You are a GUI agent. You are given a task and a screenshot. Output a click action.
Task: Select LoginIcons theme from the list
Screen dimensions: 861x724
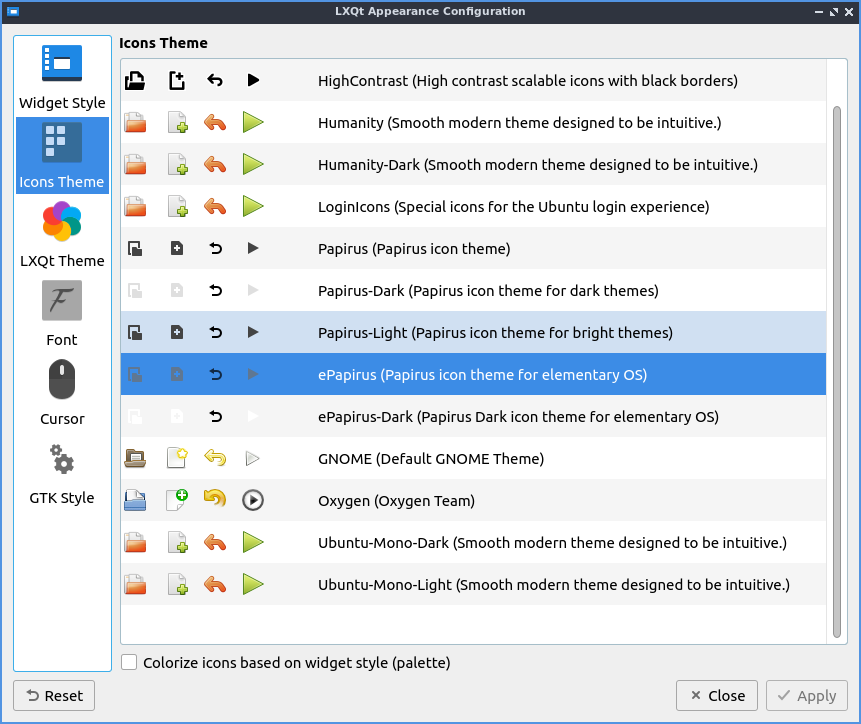point(513,207)
